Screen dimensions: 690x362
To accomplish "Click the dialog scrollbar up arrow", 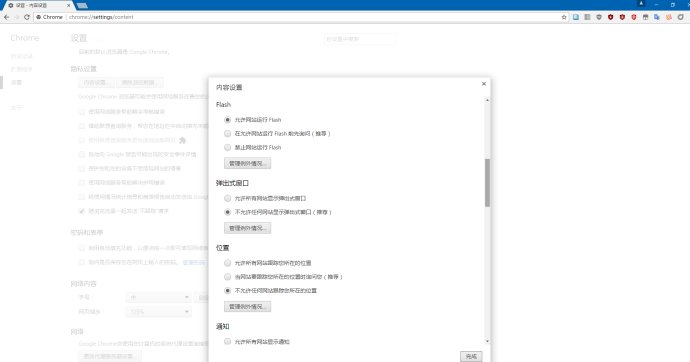I will (487, 101).
